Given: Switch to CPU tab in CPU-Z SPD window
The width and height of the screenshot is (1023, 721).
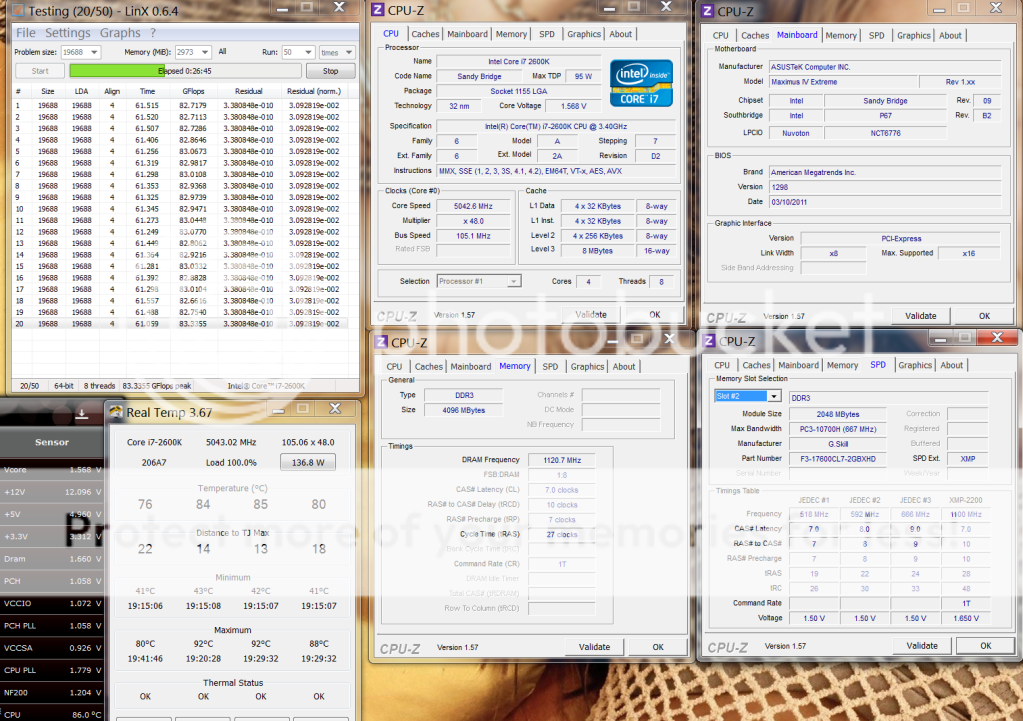Looking at the screenshot, I should 722,365.
